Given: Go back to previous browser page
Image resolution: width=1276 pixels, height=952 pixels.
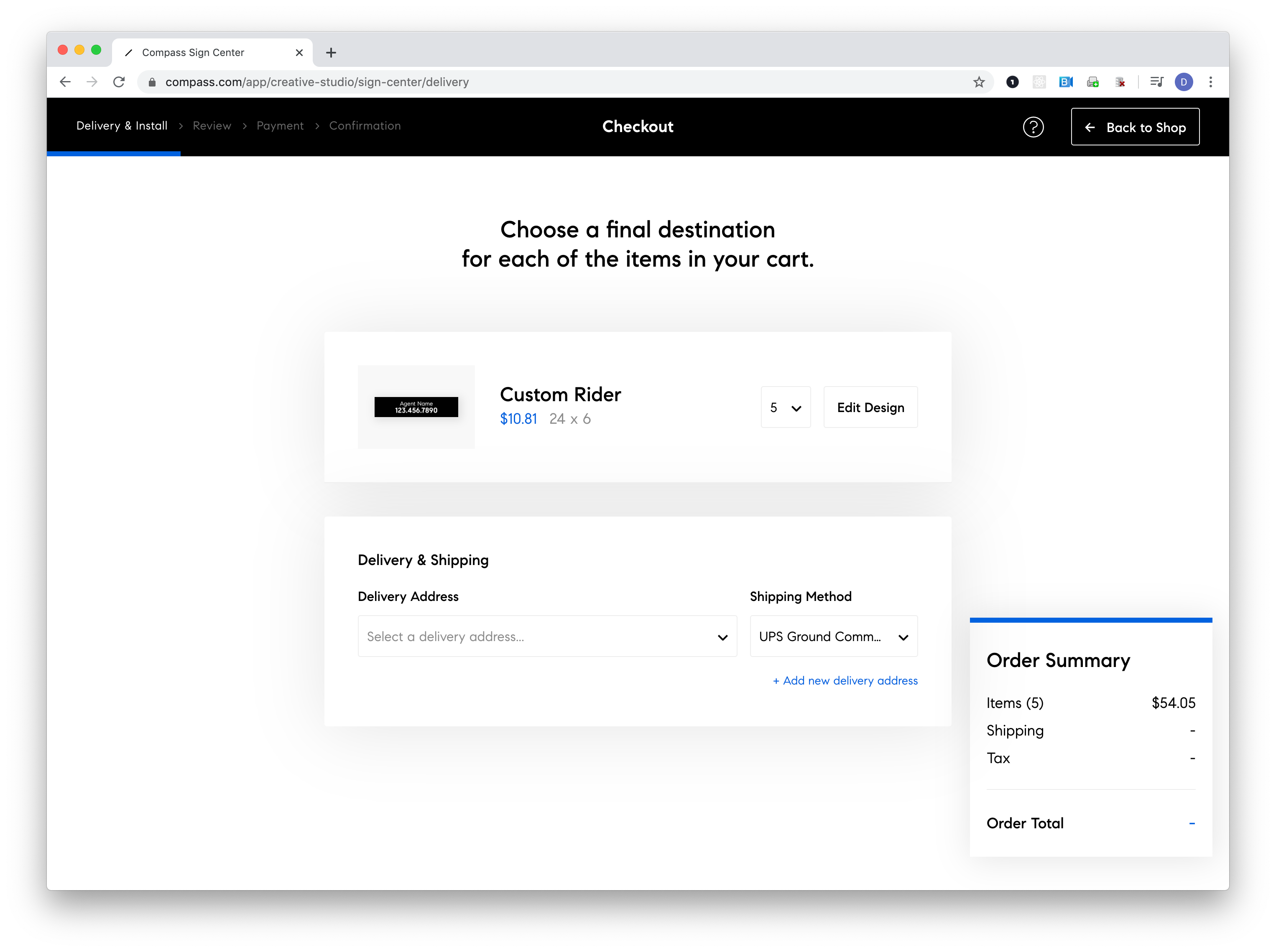Looking at the screenshot, I should (x=65, y=82).
